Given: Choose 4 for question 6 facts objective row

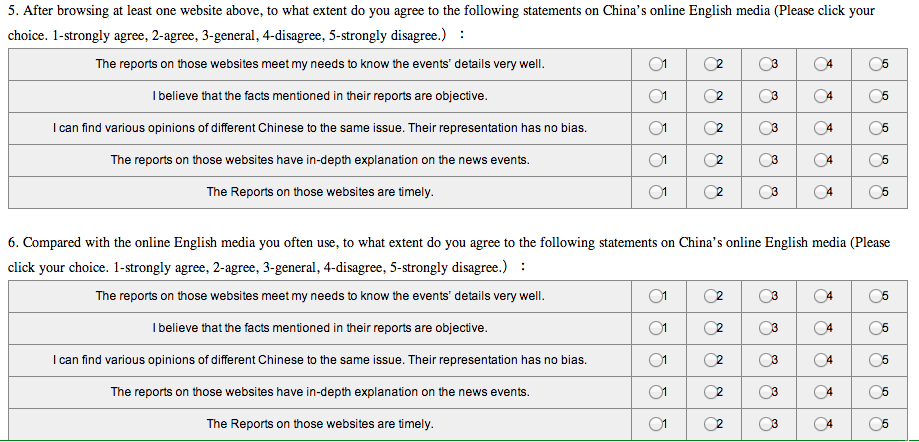Looking at the screenshot, I should (x=821, y=328).
